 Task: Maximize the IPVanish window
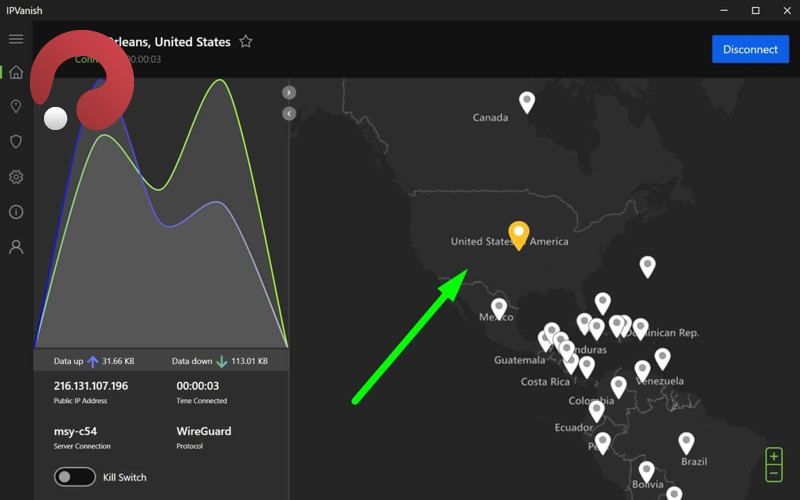[756, 10]
